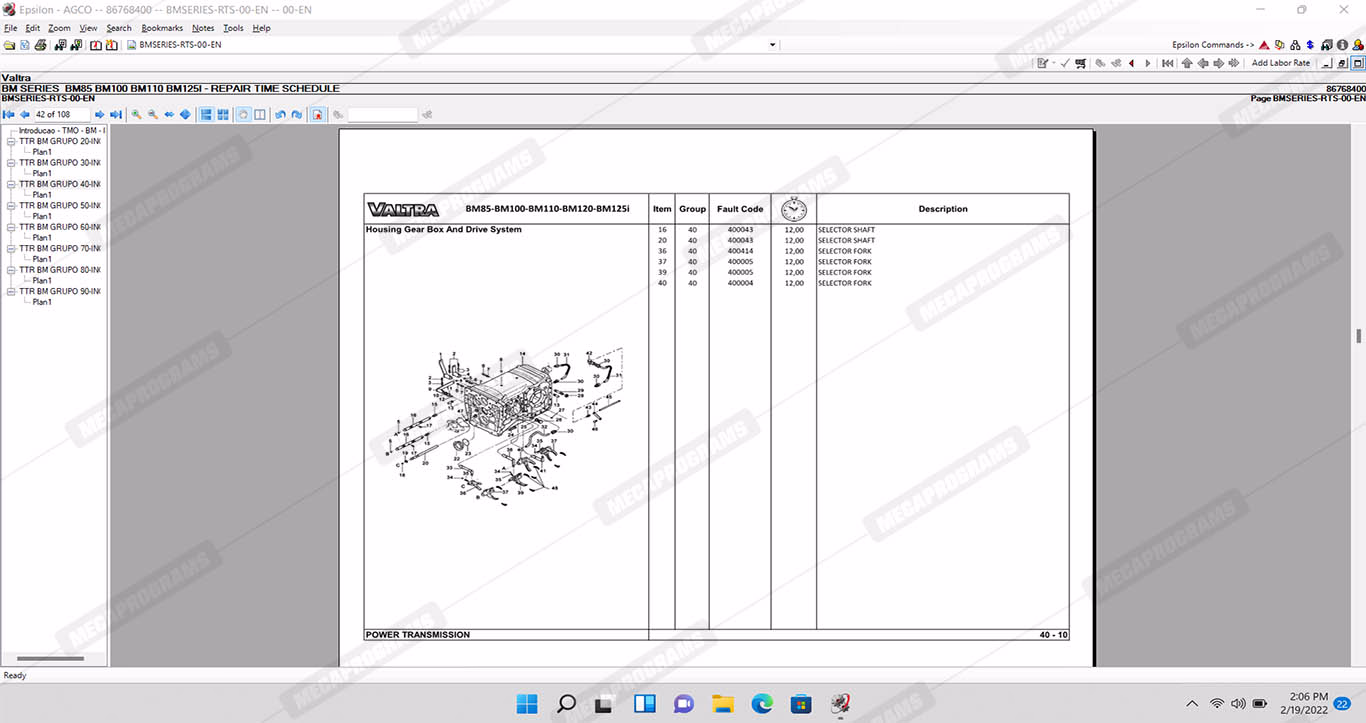Screen dimensions: 1366x723
Task: Collapse the TTR BM GRUPO 40 tree node
Action: [x=11, y=185]
